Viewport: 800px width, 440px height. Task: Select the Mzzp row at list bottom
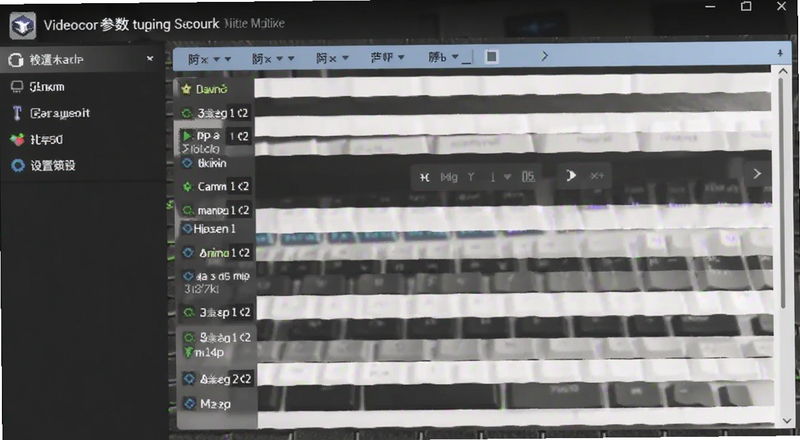click(216, 404)
